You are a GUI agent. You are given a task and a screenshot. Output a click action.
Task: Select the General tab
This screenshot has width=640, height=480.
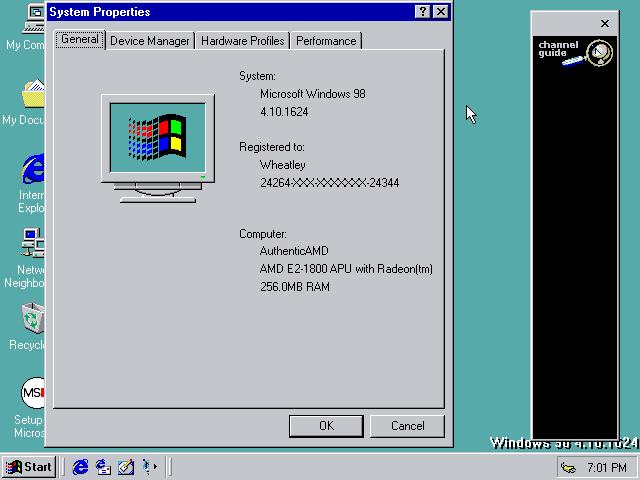[x=80, y=40]
